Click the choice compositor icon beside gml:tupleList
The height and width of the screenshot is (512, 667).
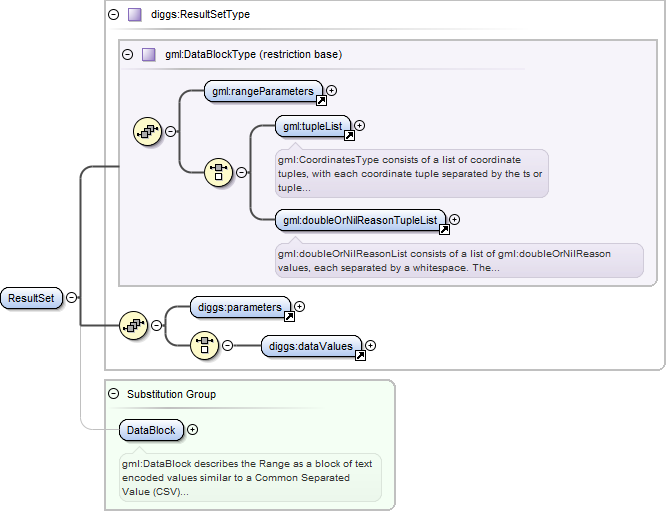coord(219,171)
